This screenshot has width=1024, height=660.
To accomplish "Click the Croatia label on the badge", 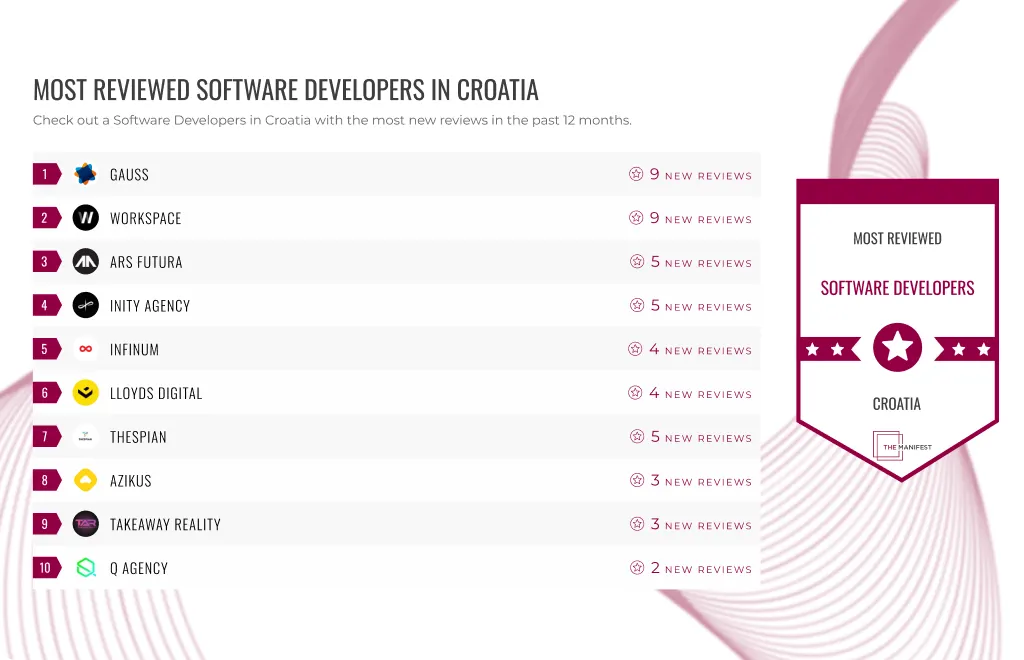I will pos(897,404).
